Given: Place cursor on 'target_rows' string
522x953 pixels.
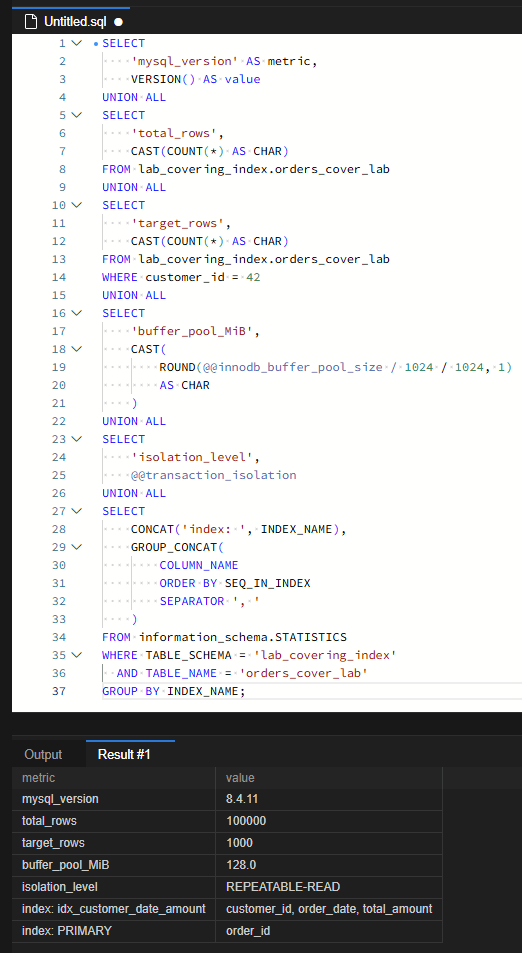Looking at the screenshot, I should [177, 223].
